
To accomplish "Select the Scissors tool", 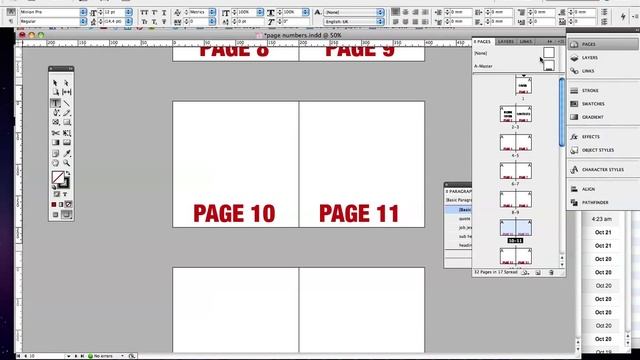I will 56,133.
